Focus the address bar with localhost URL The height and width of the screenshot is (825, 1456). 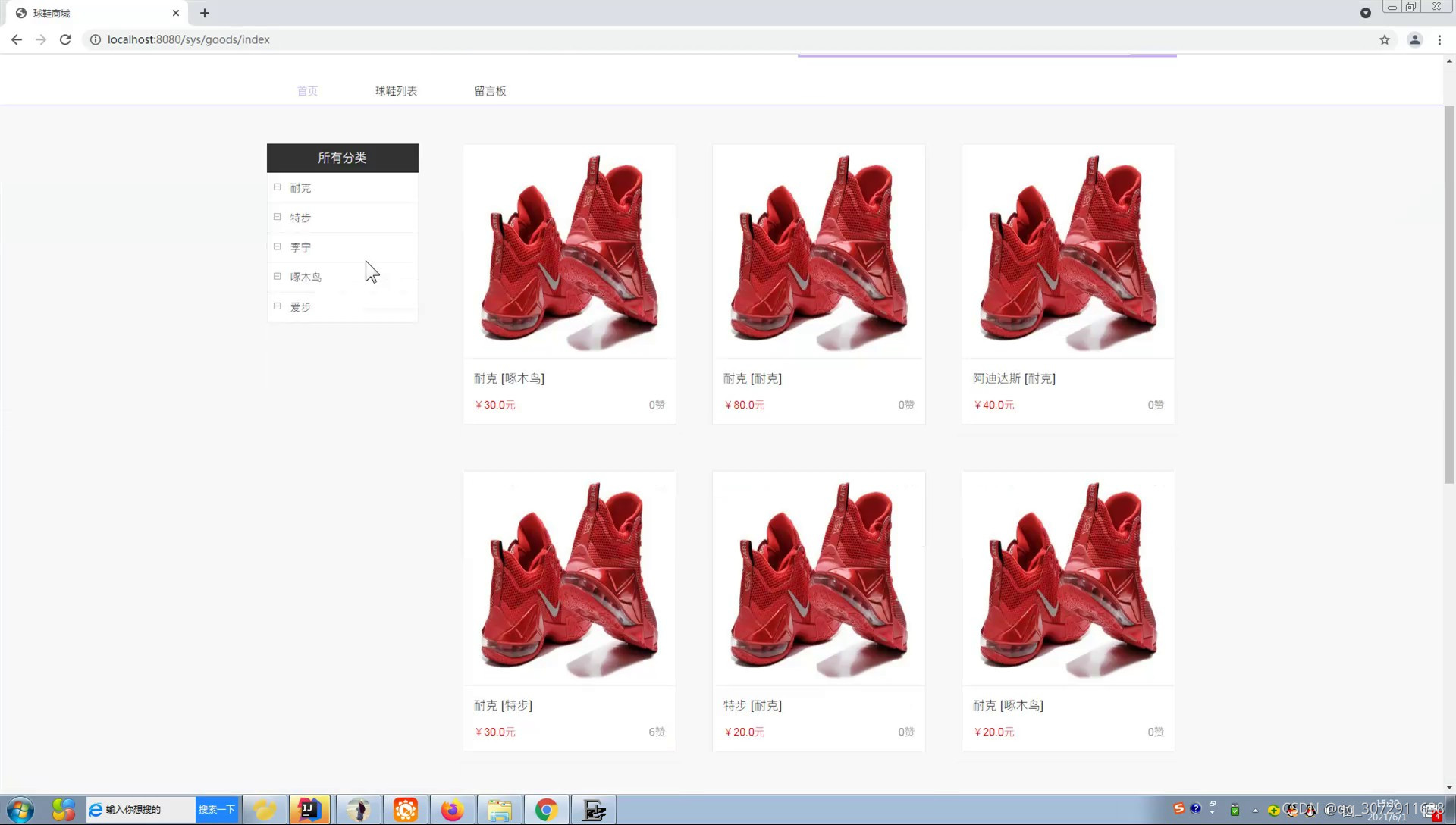click(x=728, y=39)
